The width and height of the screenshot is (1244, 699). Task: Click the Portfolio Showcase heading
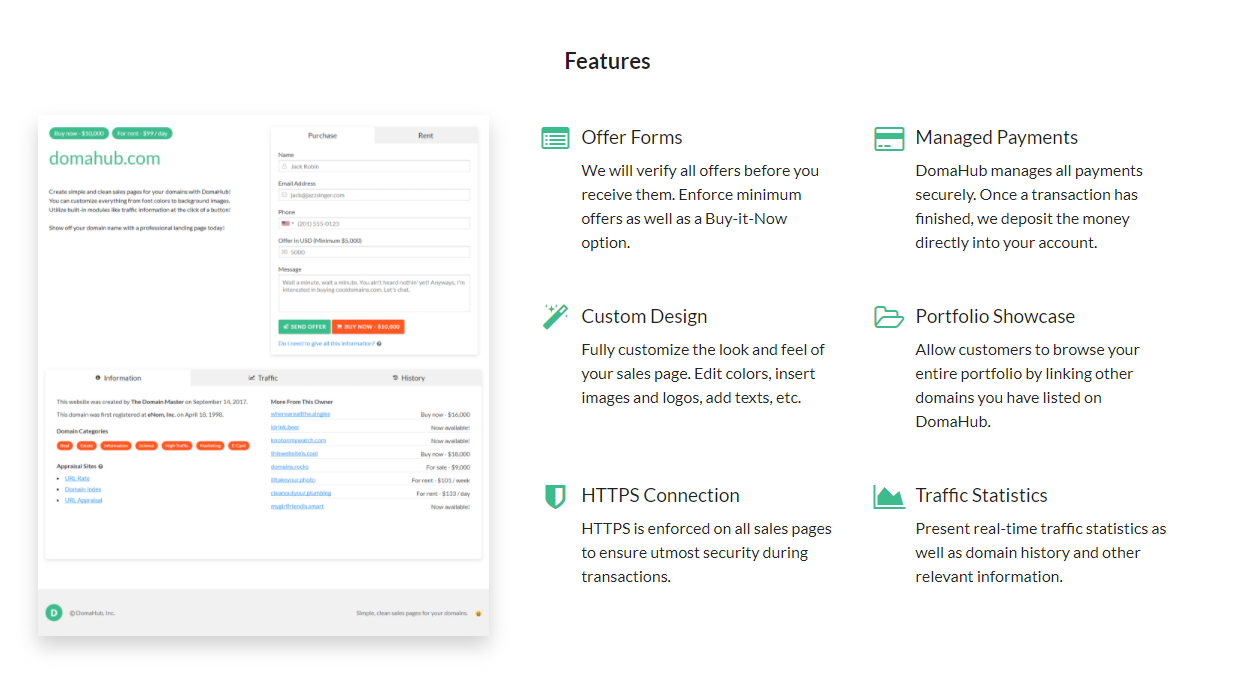coord(995,317)
